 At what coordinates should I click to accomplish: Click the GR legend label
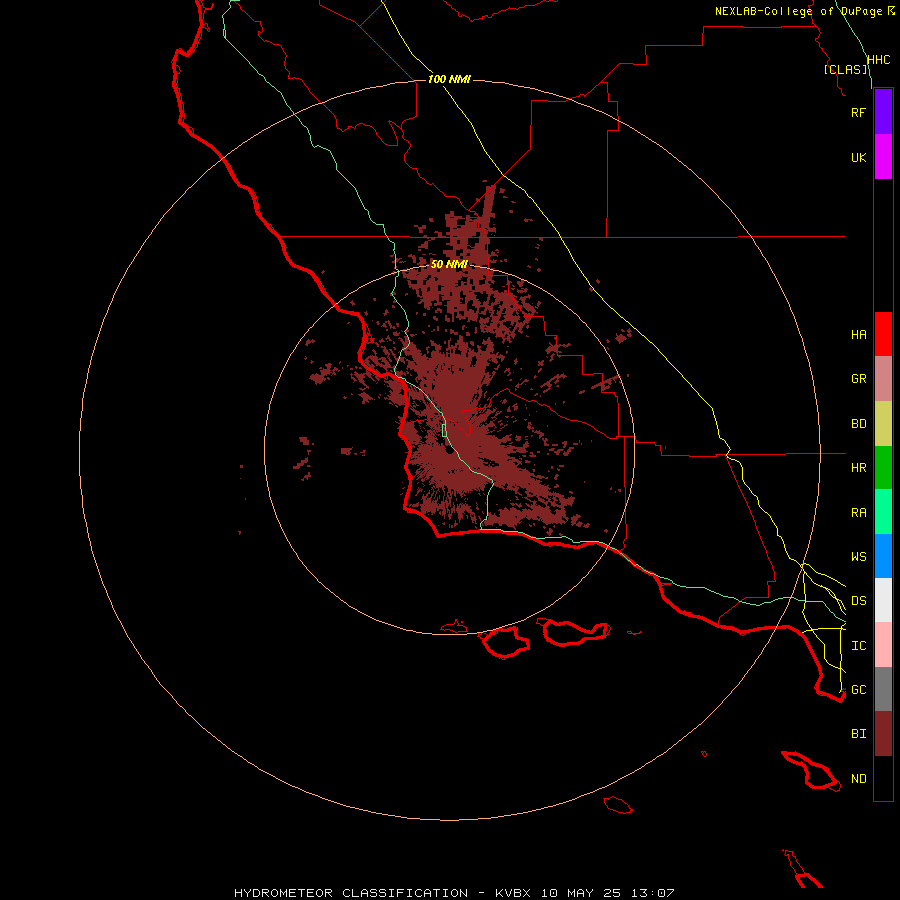858,379
